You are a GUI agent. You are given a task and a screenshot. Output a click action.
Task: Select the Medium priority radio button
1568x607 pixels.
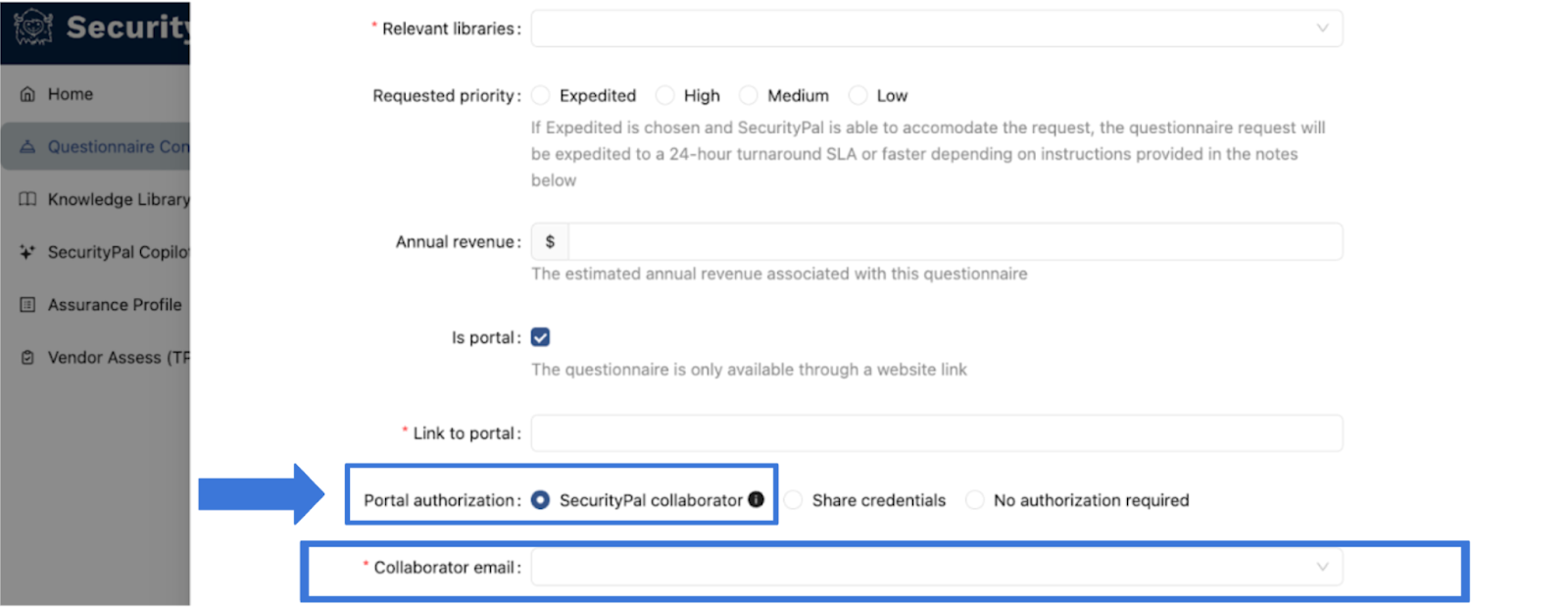click(x=749, y=95)
